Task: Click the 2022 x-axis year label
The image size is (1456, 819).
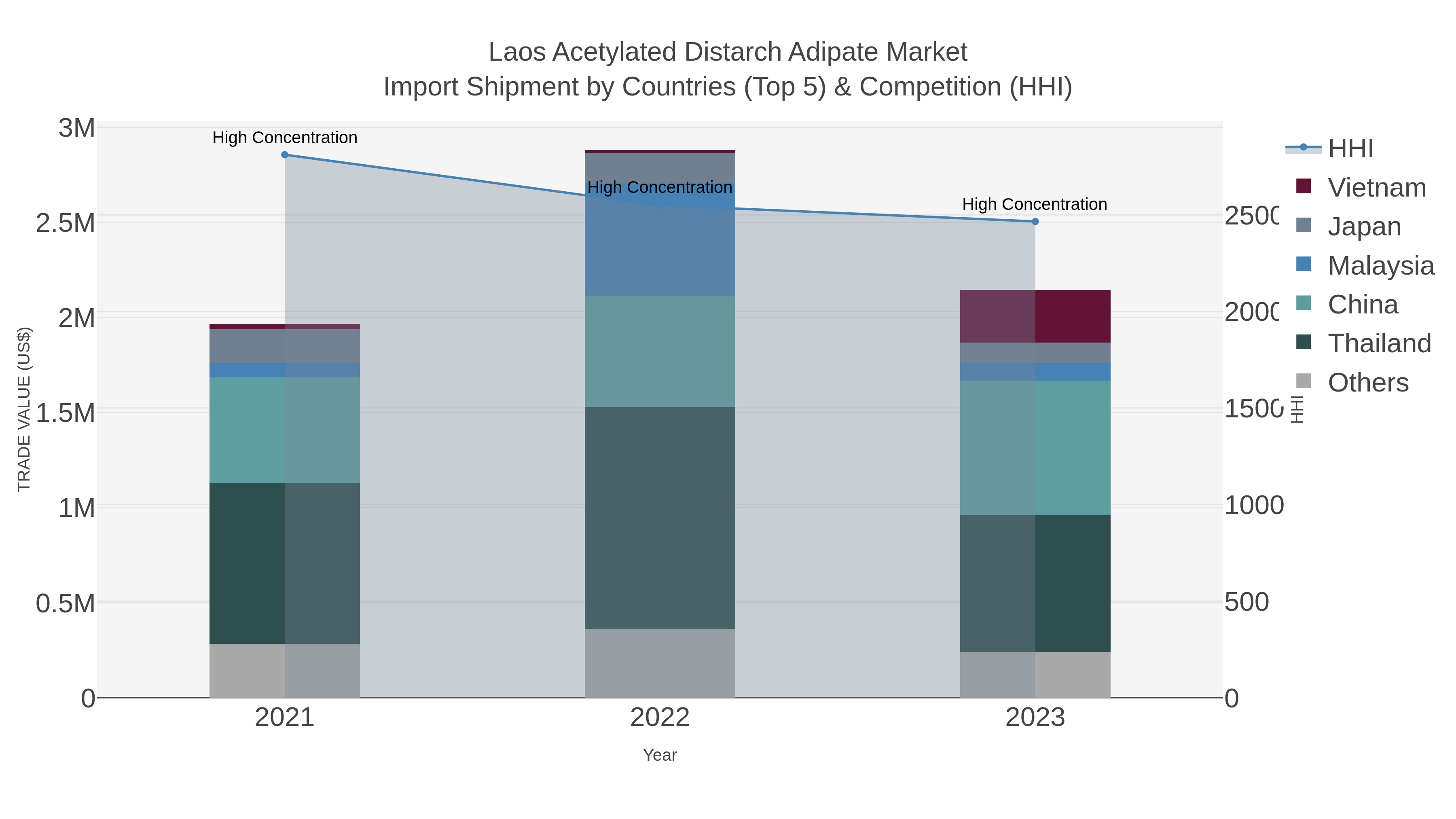Action: click(660, 718)
